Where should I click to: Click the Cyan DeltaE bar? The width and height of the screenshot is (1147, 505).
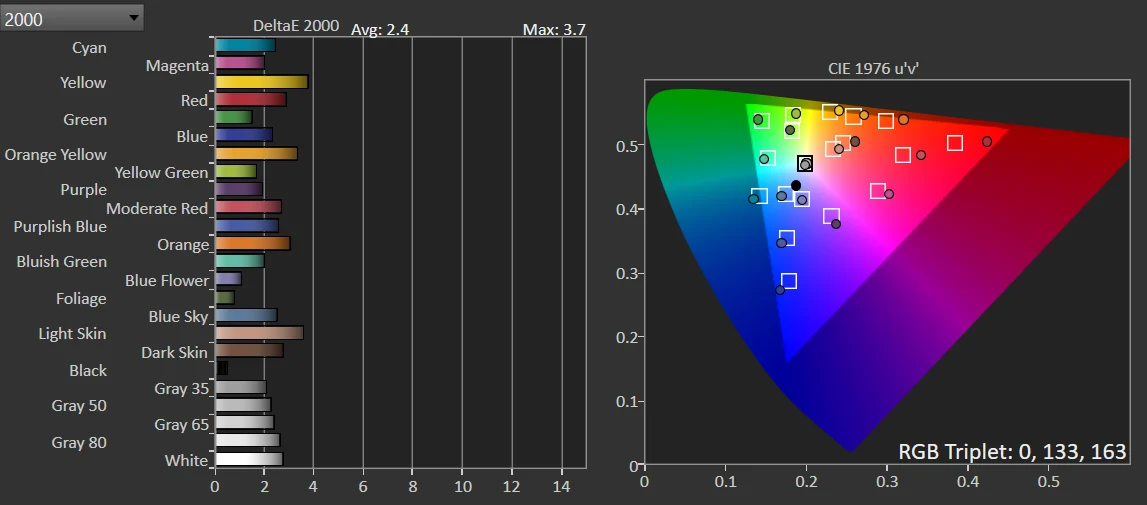(x=245, y=45)
